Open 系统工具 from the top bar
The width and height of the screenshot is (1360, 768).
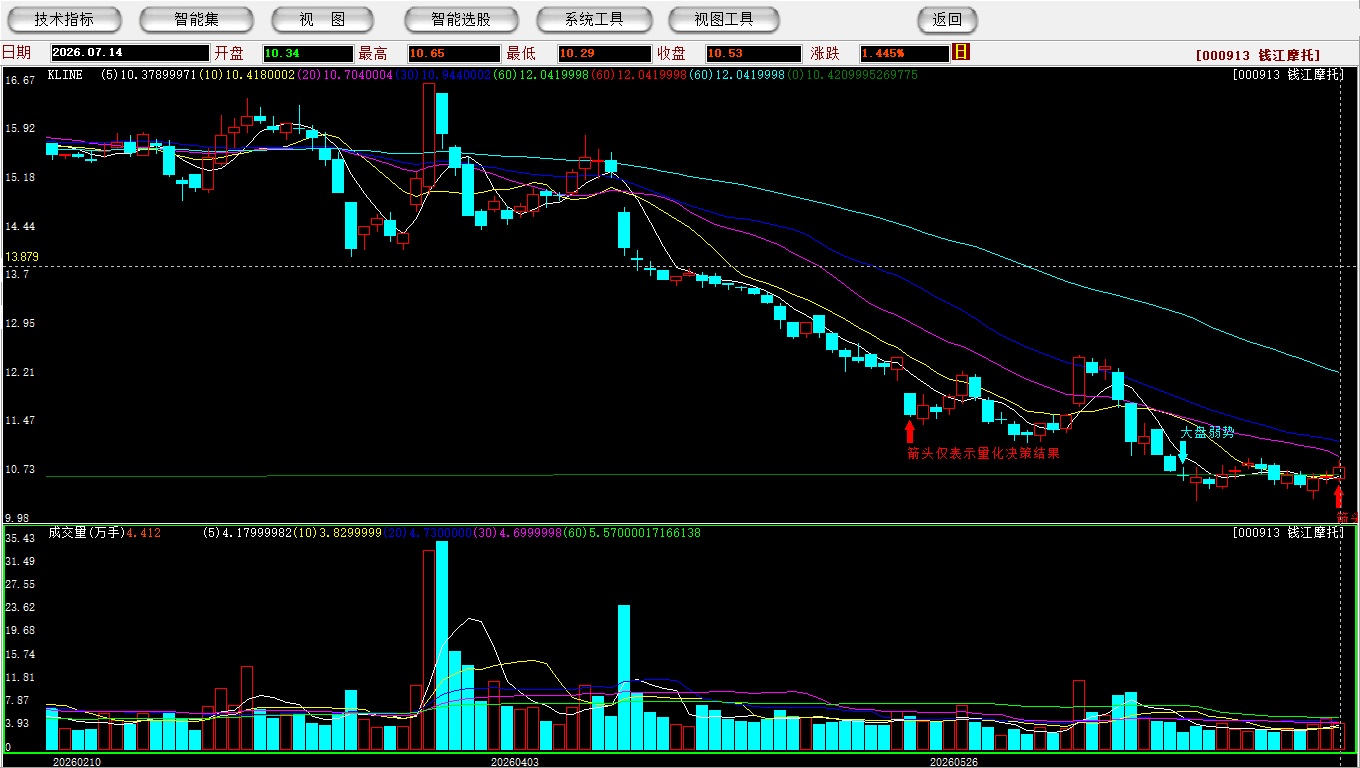pos(594,19)
